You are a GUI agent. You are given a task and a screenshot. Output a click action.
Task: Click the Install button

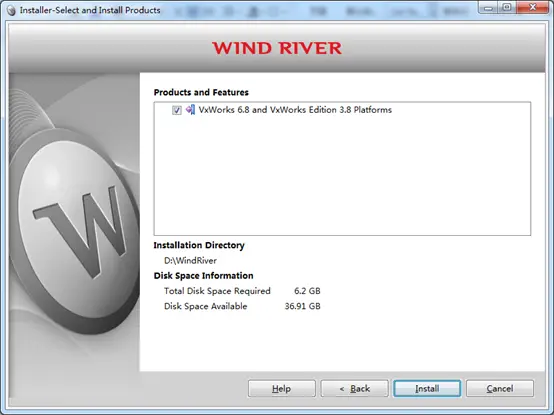(x=427, y=389)
